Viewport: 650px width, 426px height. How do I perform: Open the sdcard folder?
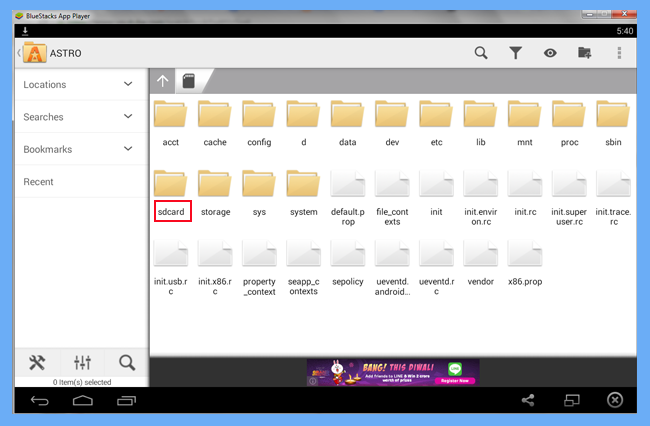coord(171,194)
